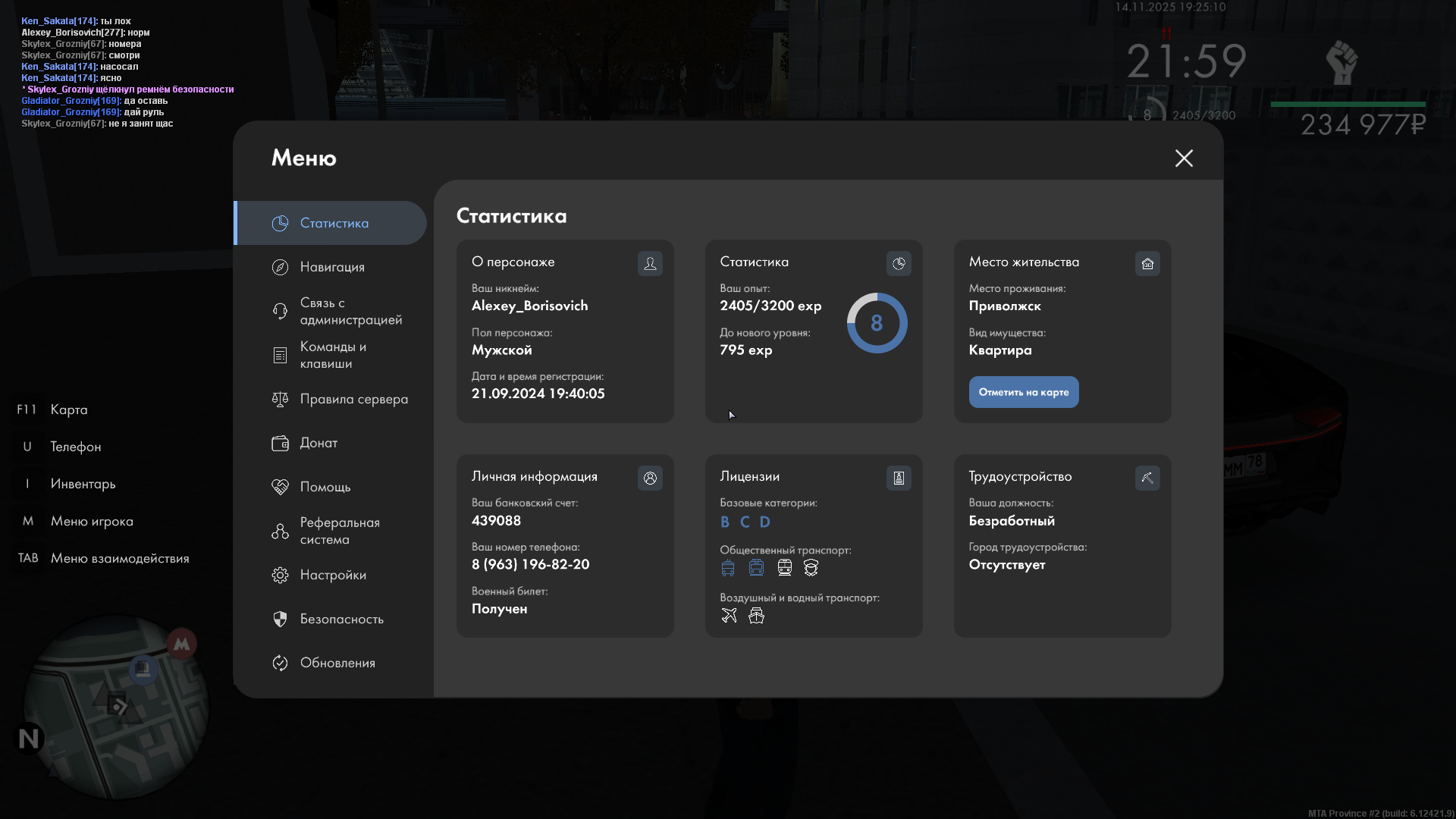This screenshot has width=1456, height=819.
Task: Click the hammer icon in Трудоустройство card
Action: (x=1147, y=478)
